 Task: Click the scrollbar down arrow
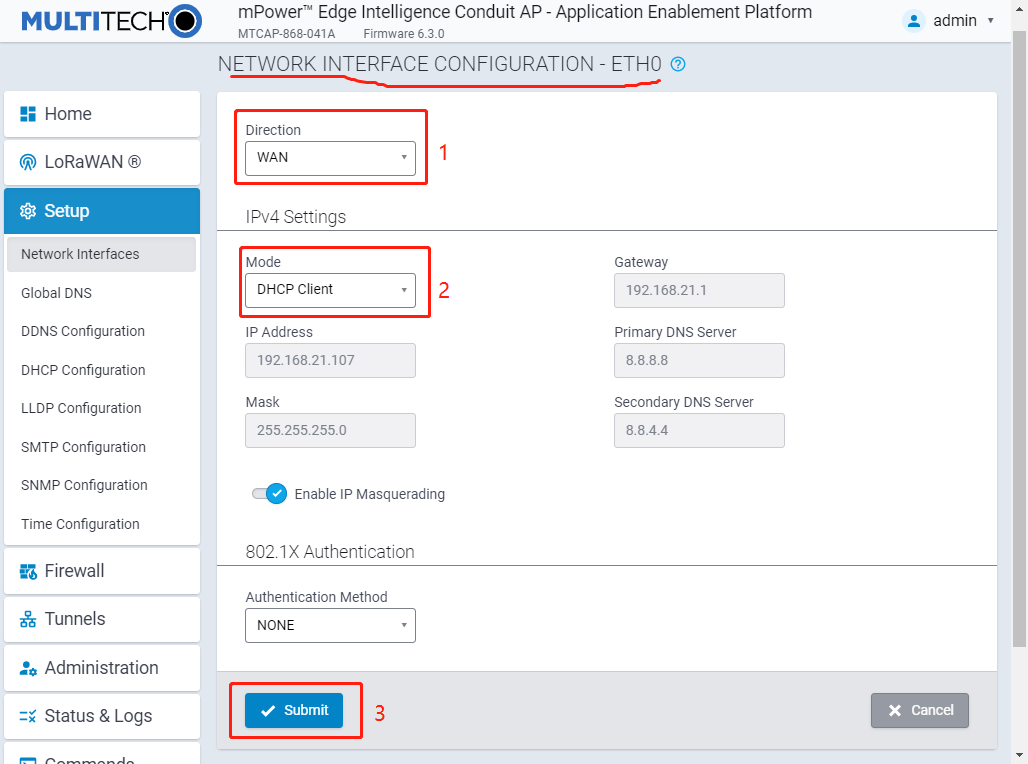(1019, 755)
